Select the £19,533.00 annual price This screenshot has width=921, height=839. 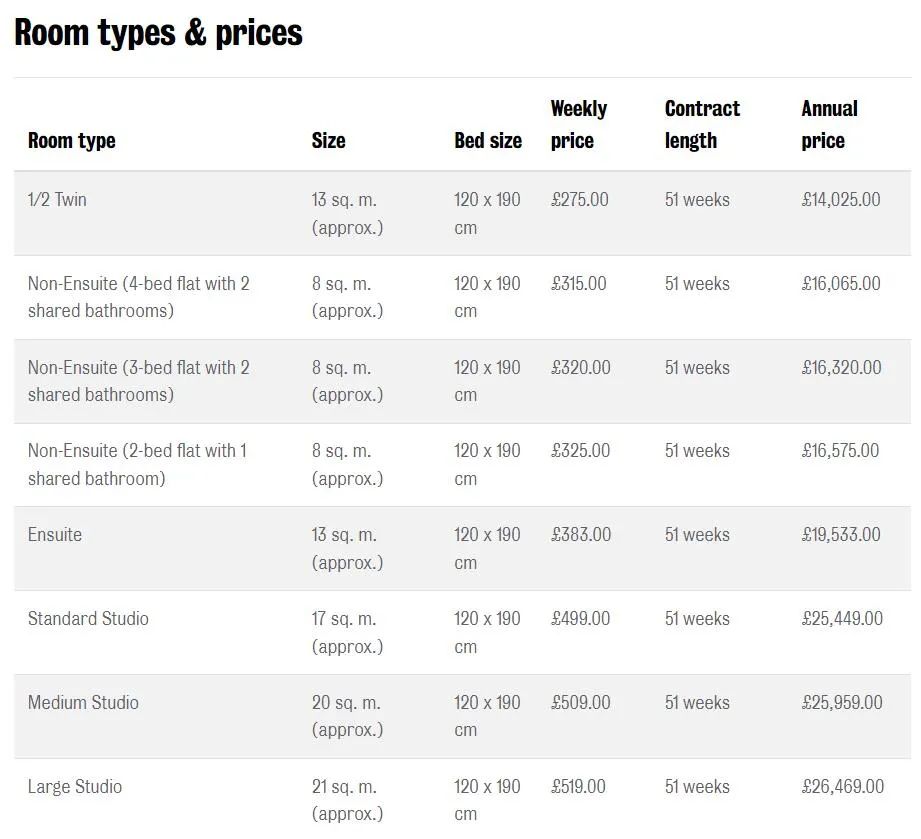point(841,535)
